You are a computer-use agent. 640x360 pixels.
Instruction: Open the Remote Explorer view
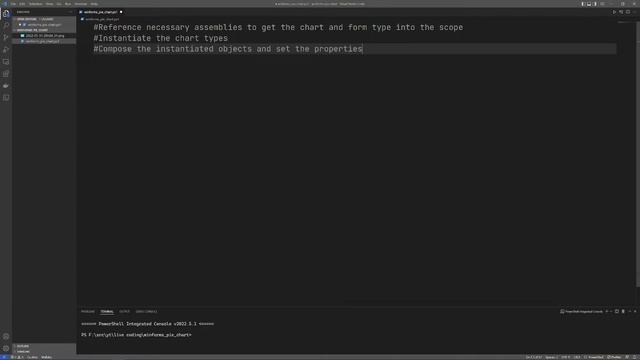tap(6, 62)
